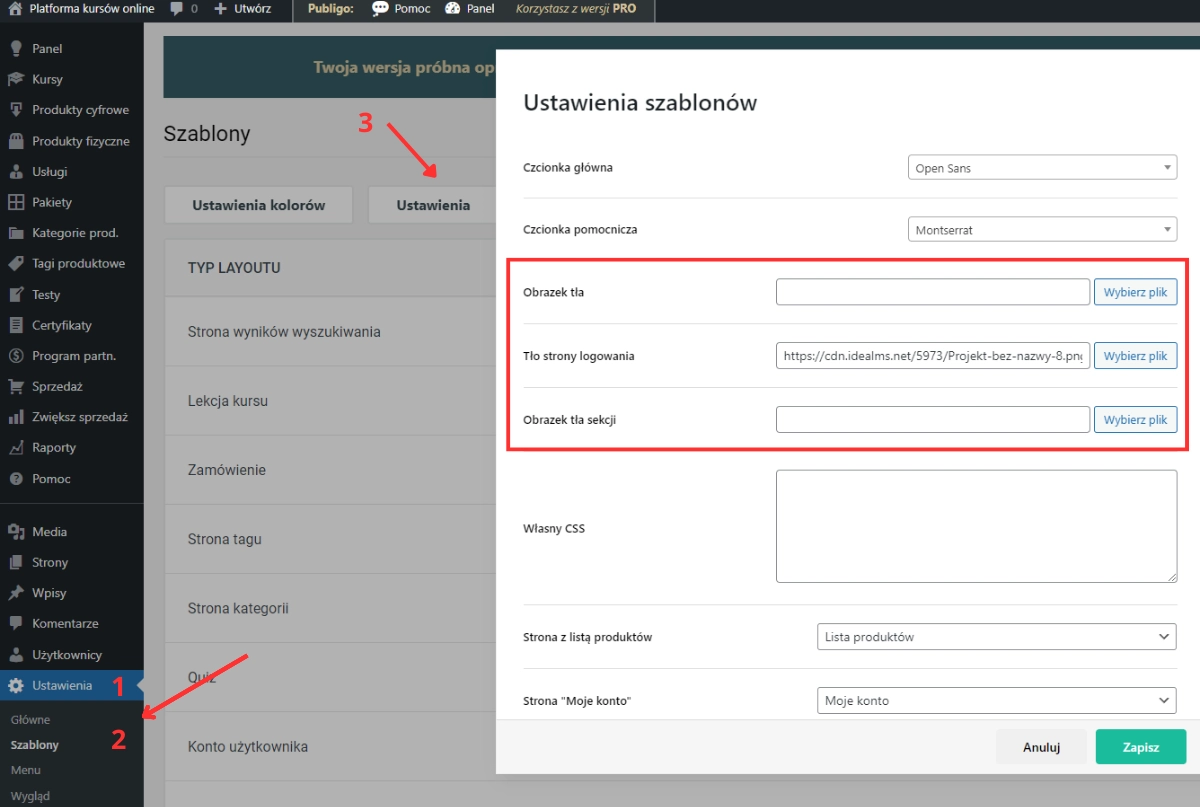Click the Program partn. dollar icon

[15, 355]
